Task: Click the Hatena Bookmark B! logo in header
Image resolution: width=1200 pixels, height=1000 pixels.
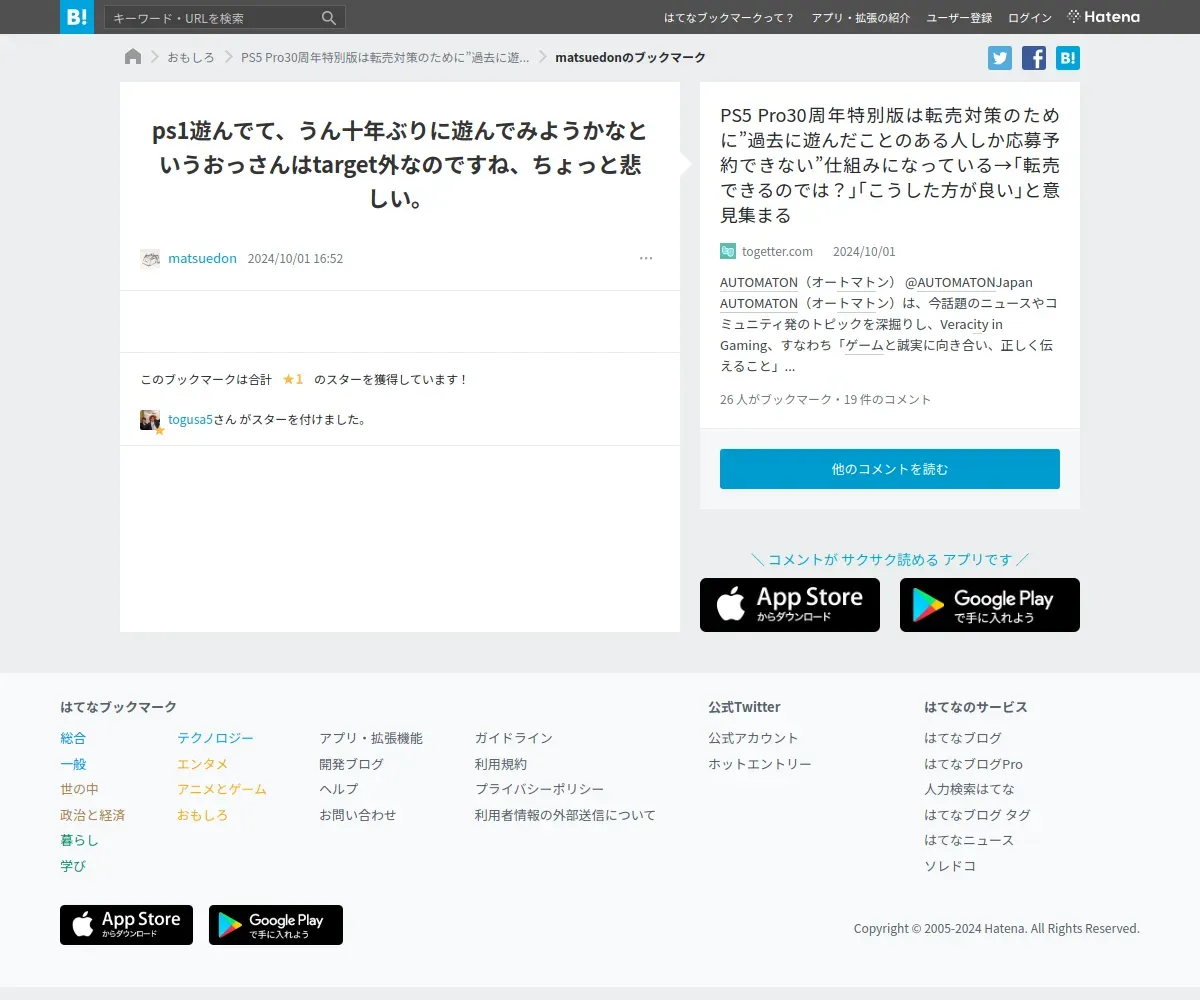Action: 77,17
